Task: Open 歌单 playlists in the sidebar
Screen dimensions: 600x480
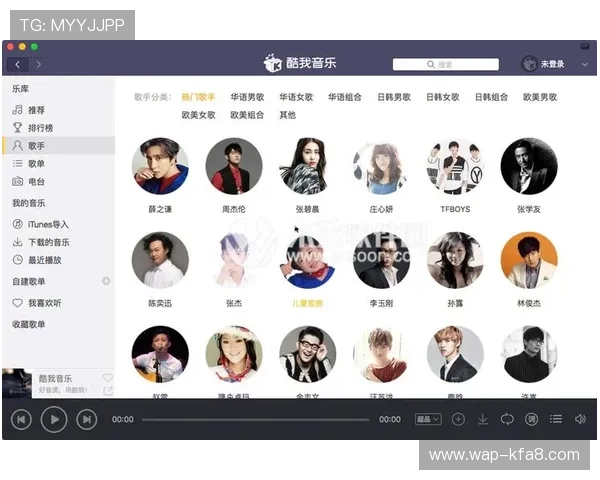Action: [59, 163]
